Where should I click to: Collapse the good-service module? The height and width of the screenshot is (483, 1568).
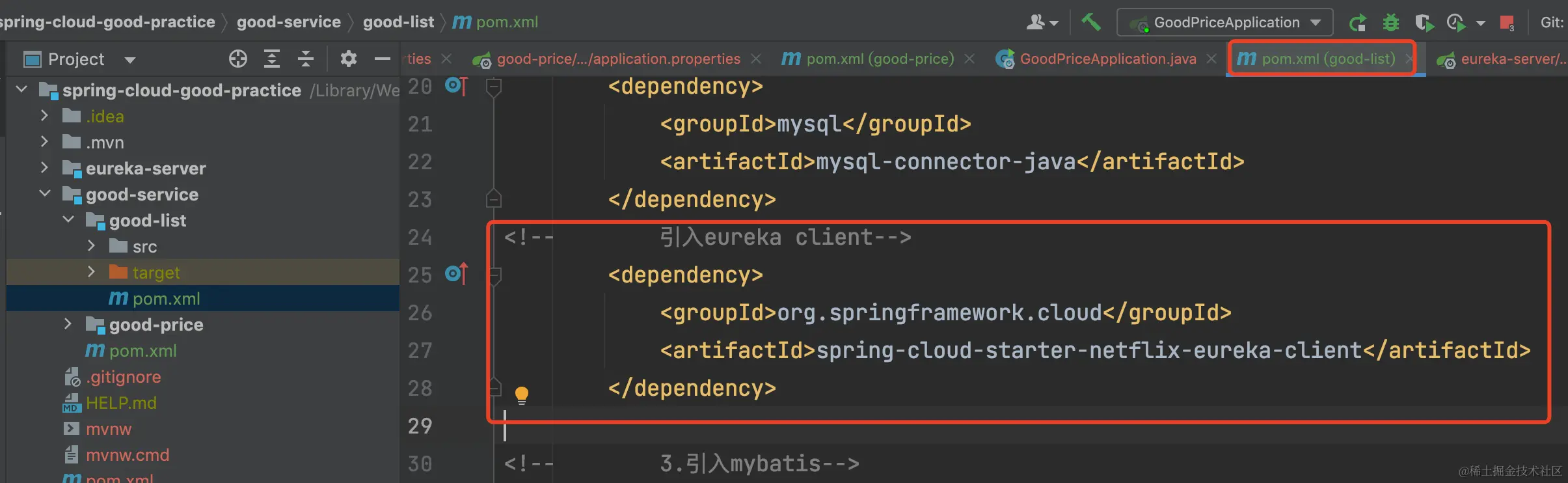click(45, 193)
